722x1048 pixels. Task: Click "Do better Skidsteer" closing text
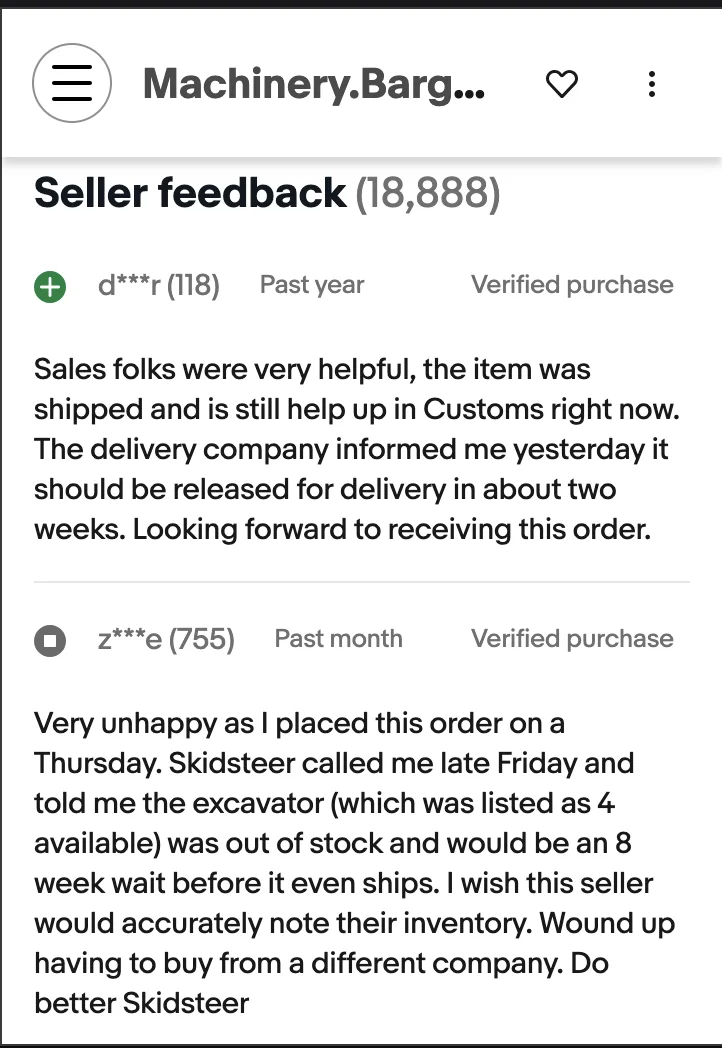(x=141, y=1003)
